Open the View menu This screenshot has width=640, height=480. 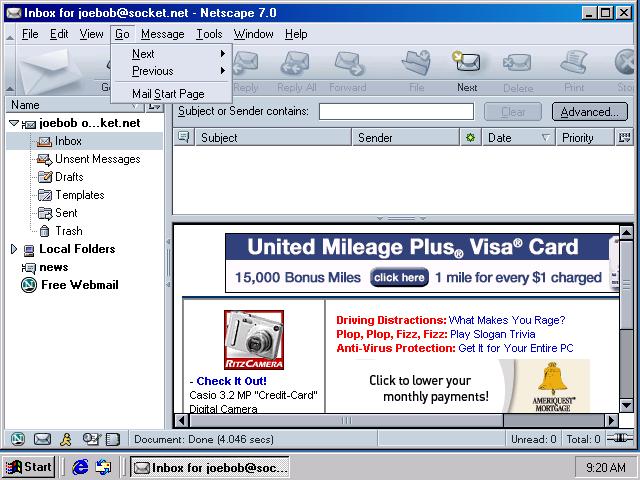(x=91, y=34)
